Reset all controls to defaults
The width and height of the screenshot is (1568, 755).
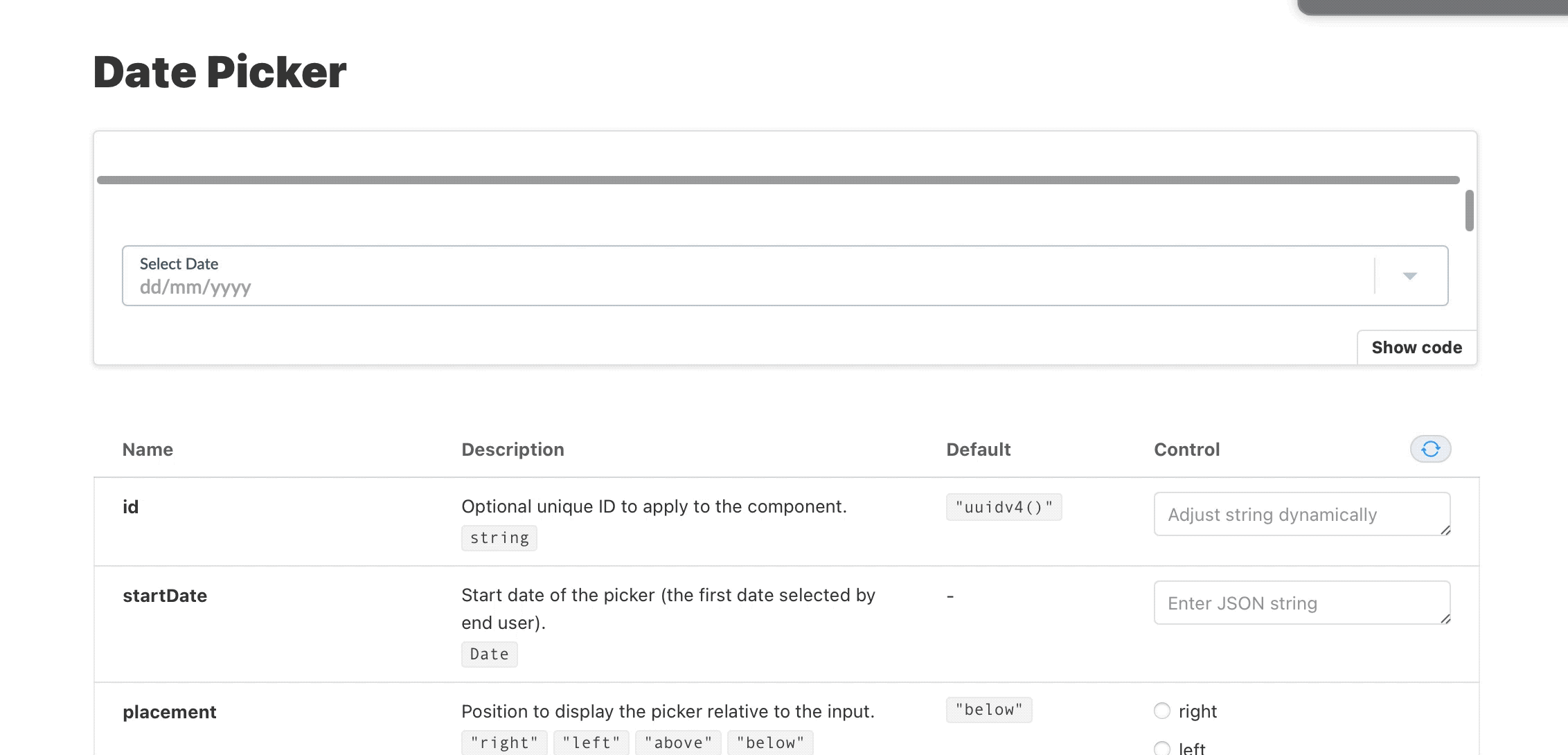[x=1430, y=449]
